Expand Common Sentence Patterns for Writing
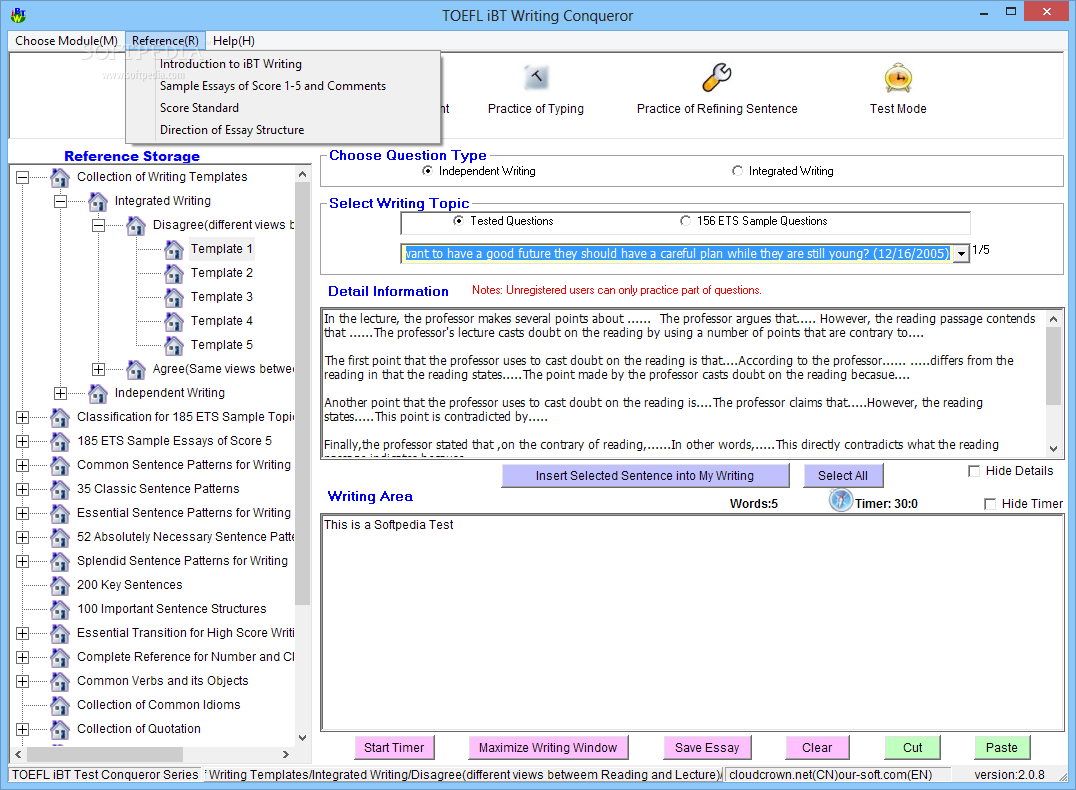1076x790 pixels. coord(23,465)
